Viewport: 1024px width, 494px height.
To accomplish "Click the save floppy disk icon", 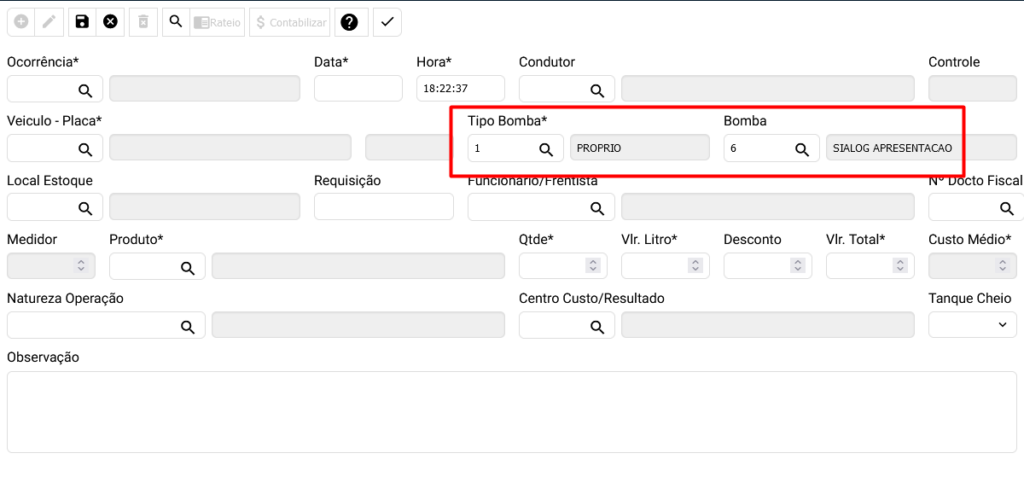I will click(x=82, y=22).
